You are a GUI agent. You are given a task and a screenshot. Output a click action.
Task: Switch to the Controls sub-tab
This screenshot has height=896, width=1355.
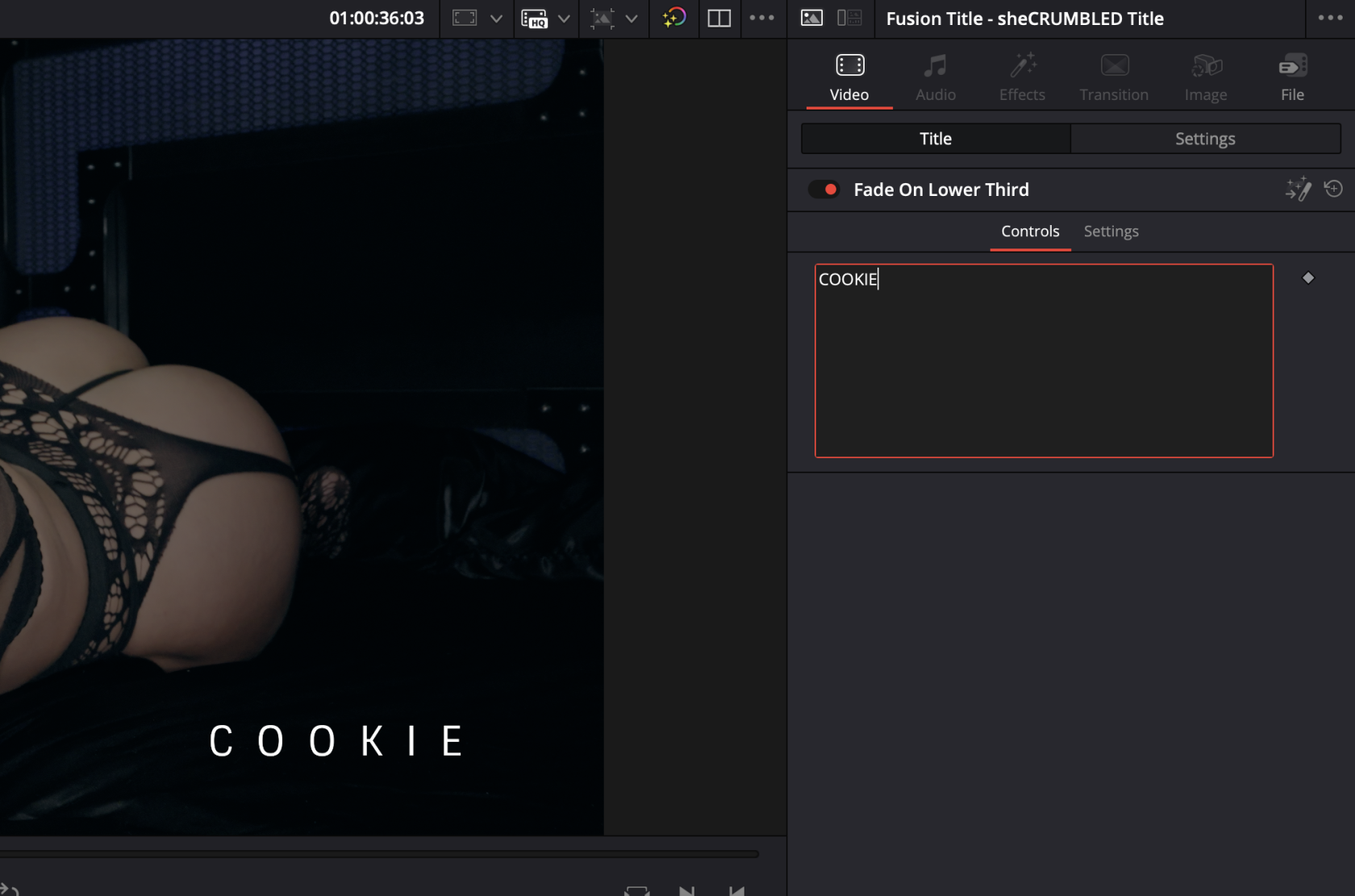[x=1030, y=231]
